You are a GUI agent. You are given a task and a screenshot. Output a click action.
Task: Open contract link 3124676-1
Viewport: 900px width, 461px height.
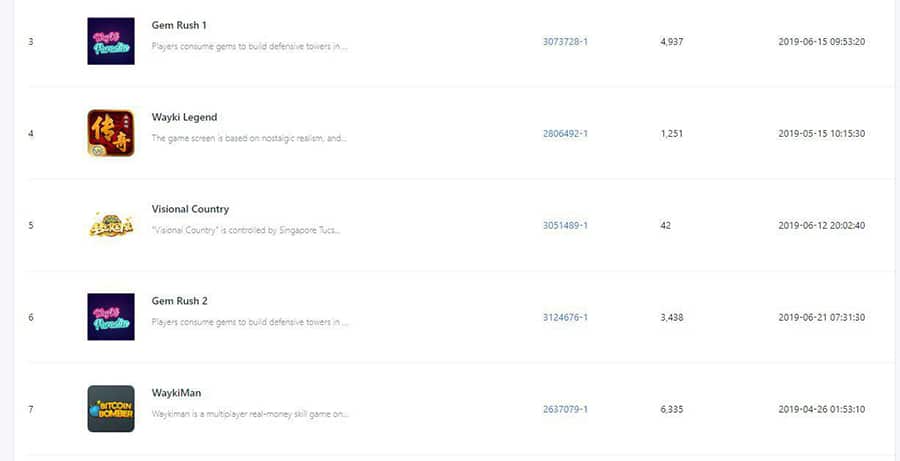point(565,317)
